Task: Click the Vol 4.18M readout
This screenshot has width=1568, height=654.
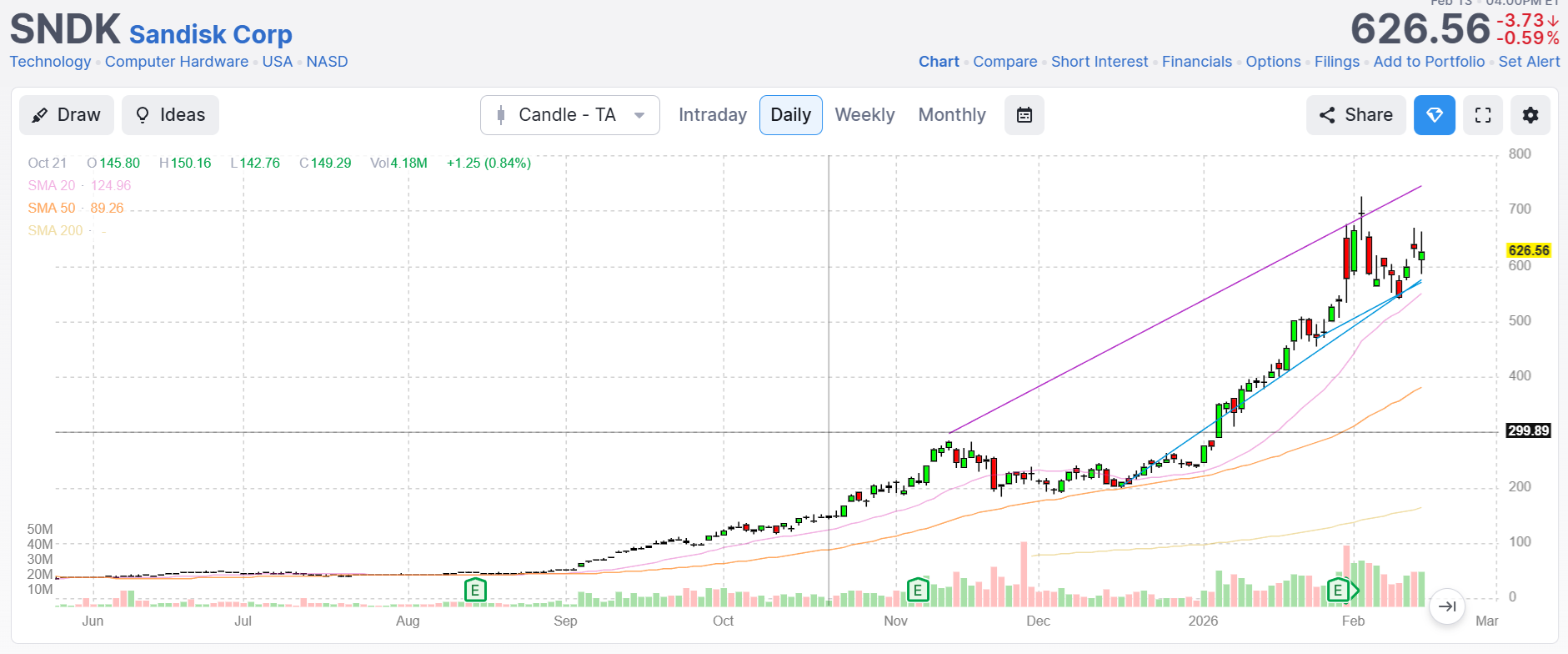Action: point(398,163)
